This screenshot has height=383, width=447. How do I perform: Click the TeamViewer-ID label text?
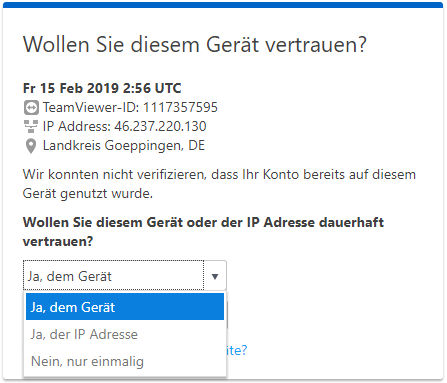pyautogui.click(x=91, y=107)
